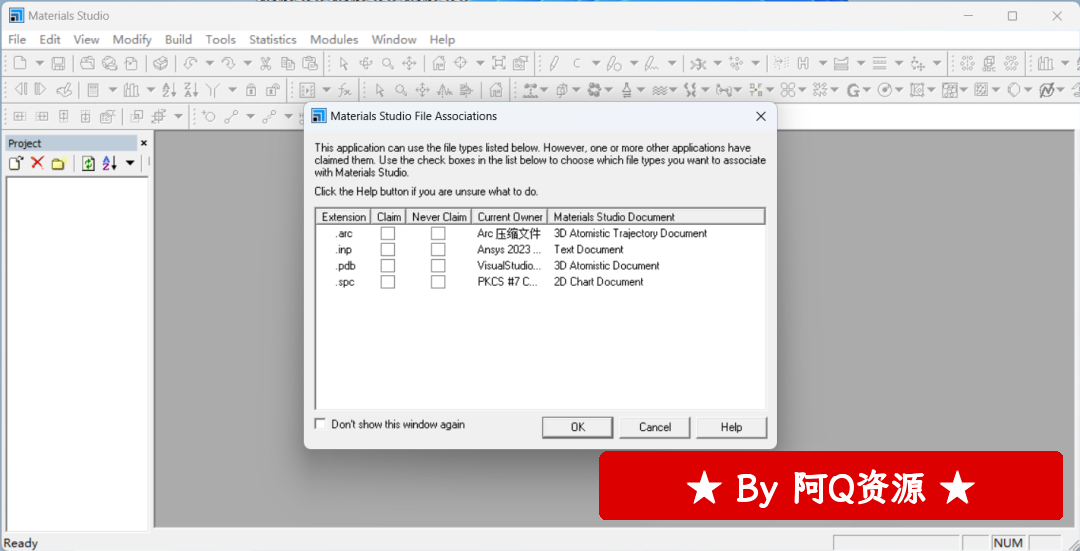Click the Help button in File Associations dialog

pos(731,427)
